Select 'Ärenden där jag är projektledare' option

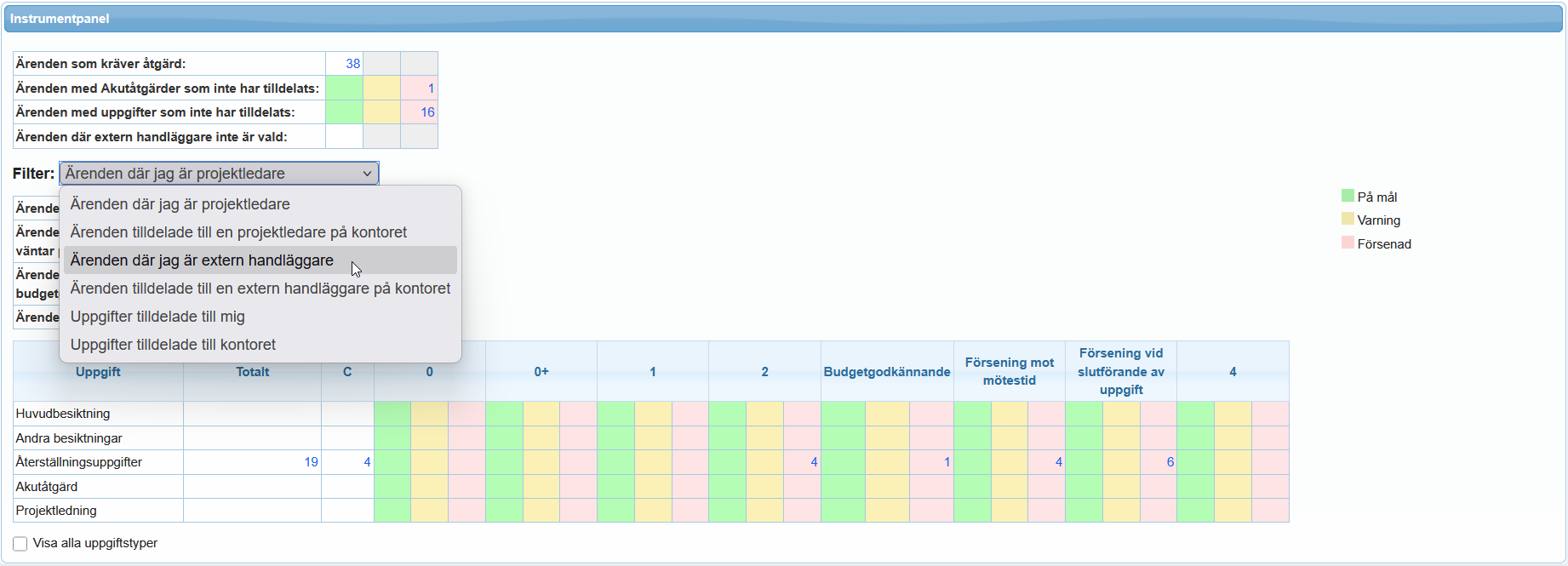180,204
